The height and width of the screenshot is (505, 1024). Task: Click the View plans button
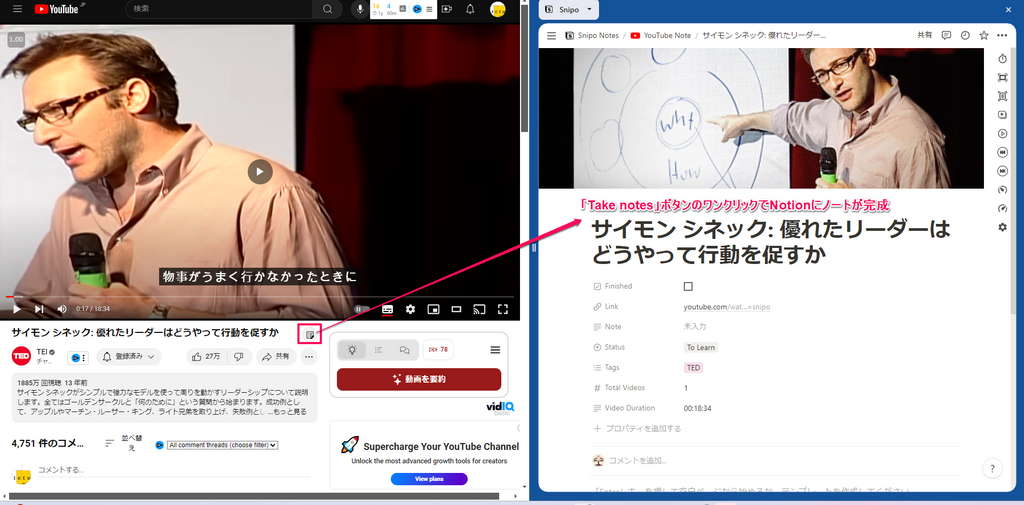[429, 479]
